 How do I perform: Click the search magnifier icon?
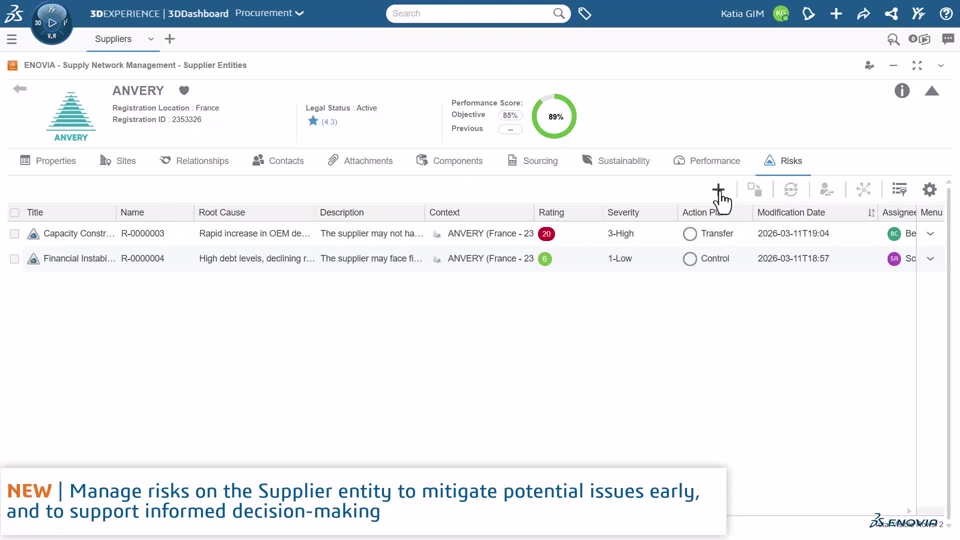(x=558, y=13)
